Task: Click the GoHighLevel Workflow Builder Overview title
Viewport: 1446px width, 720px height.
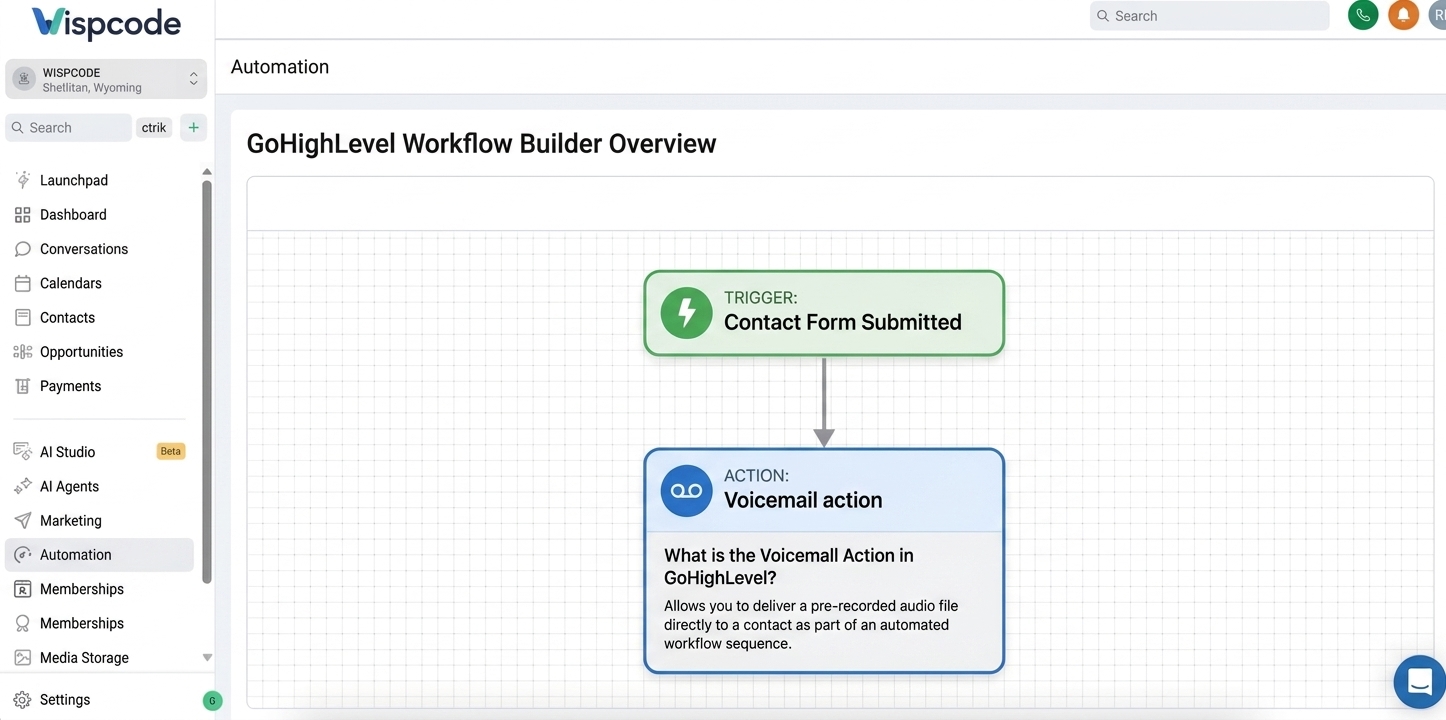Action: 481,143
